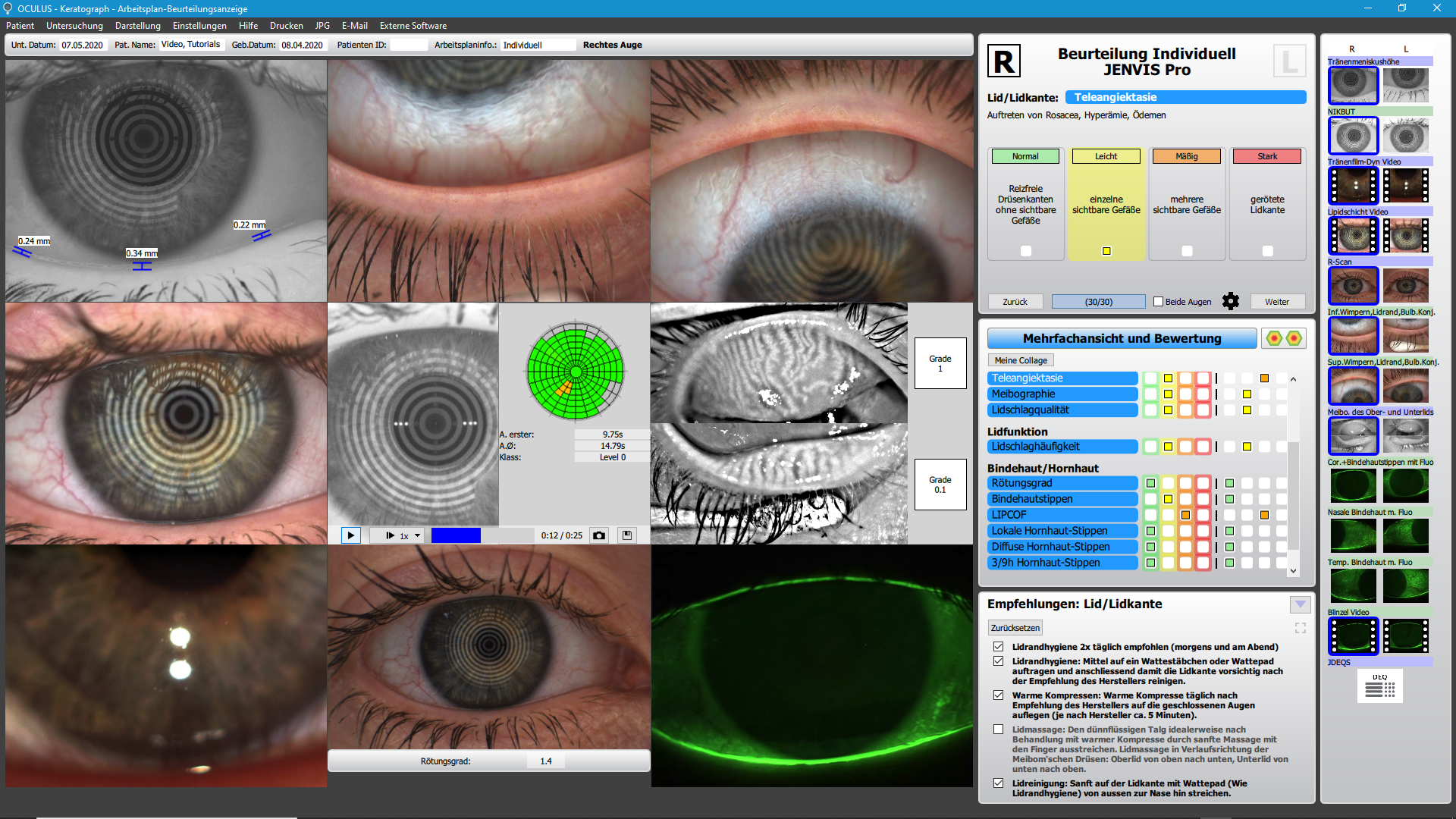Open settings via the gear icon
This screenshot has height=819, width=1456.
tap(1231, 302)
